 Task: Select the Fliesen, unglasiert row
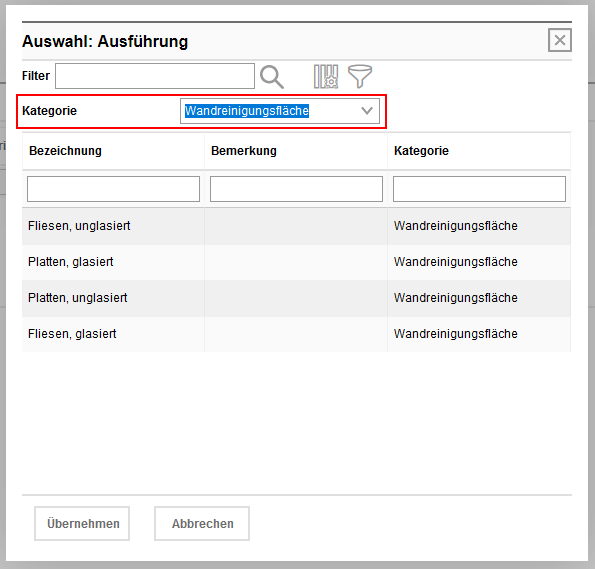296,226
